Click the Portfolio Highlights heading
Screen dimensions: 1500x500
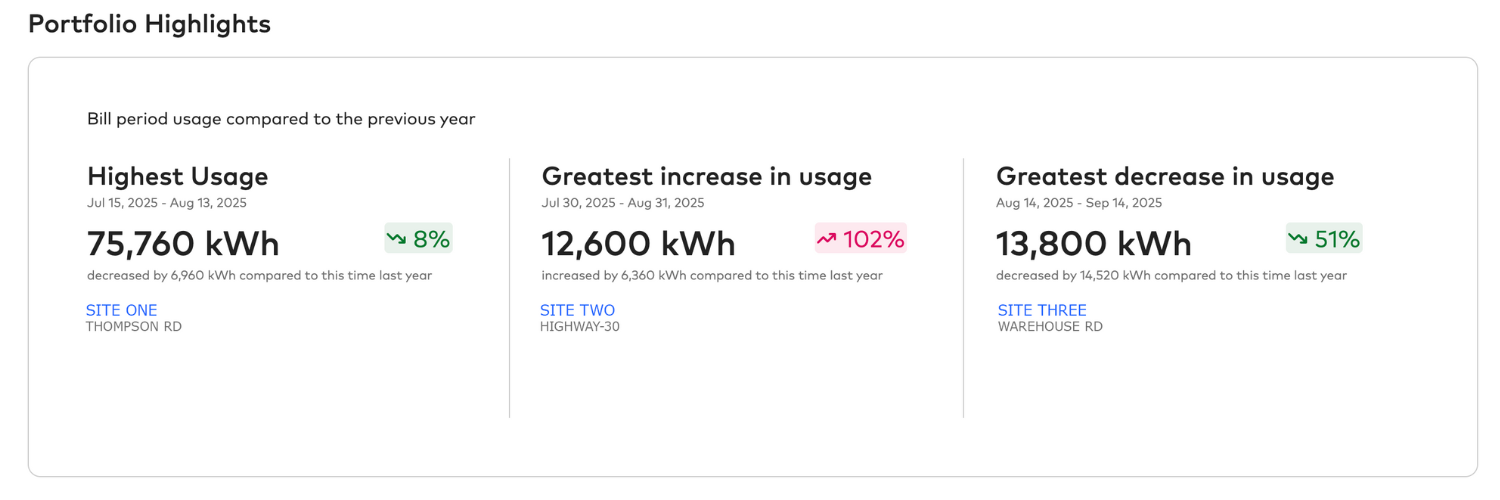pos(149,24)
